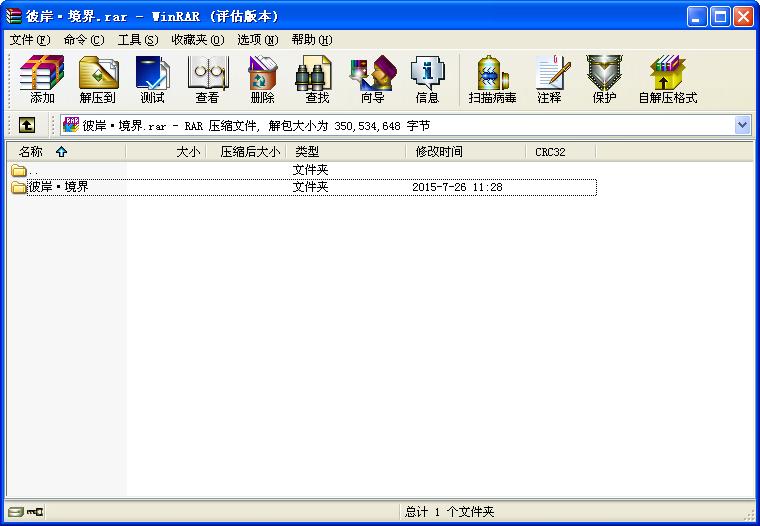Image resolution: width=760 pixels, height=526 pixels.
Task: Select the 彼岸·境界 folder name
Action: [x=59, y=187]
